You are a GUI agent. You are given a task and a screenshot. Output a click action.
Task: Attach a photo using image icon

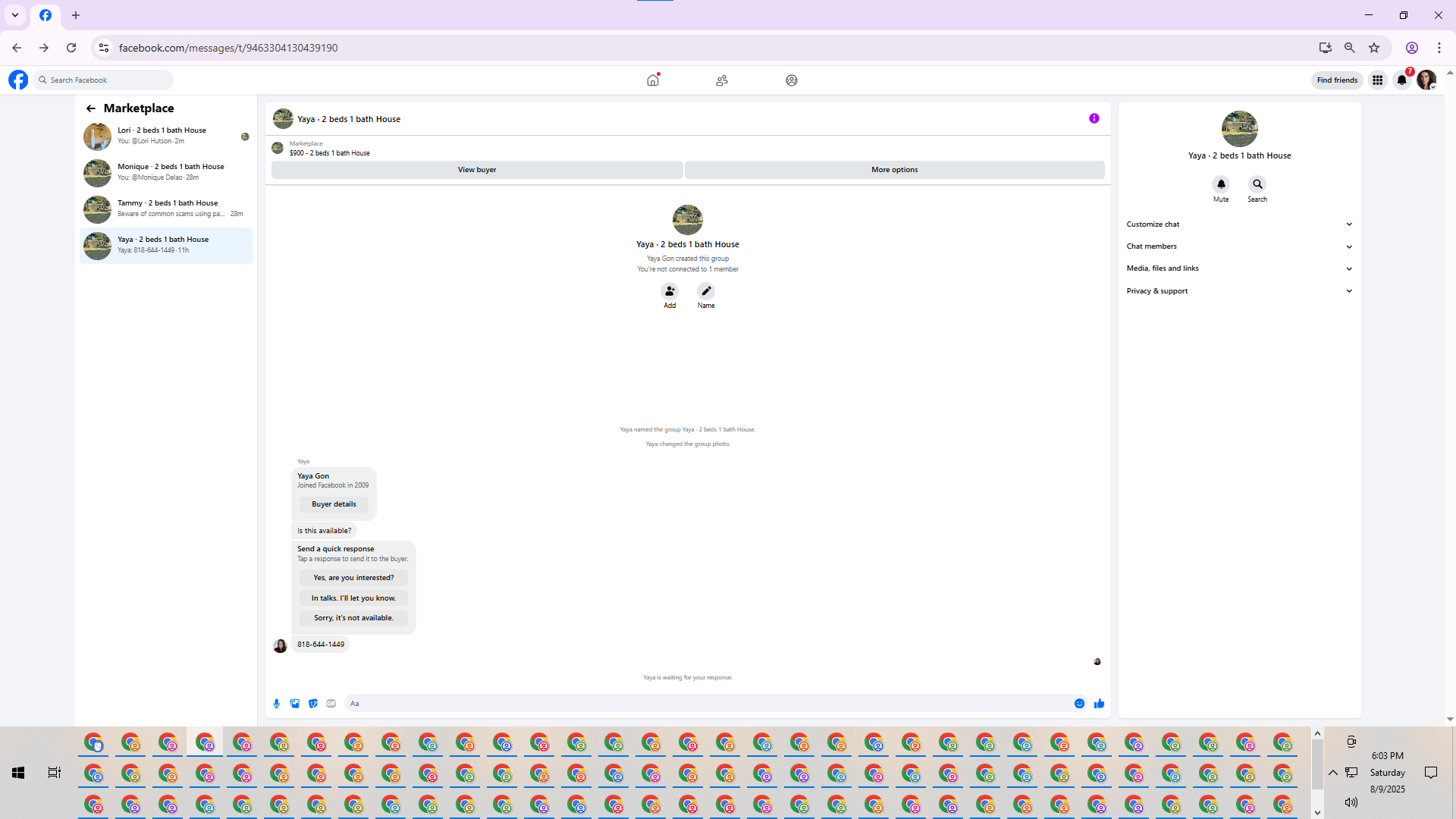[x=295, y=704]
